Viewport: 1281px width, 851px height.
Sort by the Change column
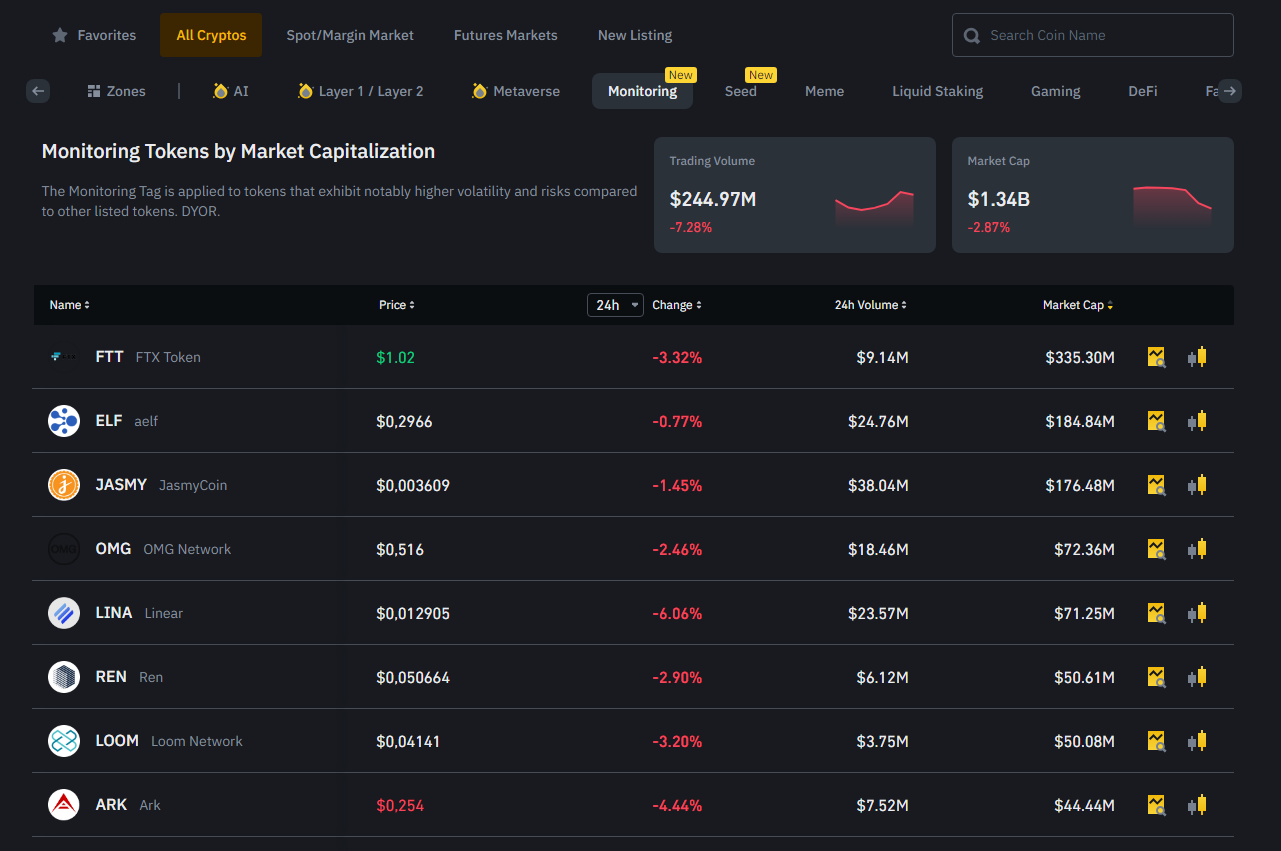coord(677,305)
